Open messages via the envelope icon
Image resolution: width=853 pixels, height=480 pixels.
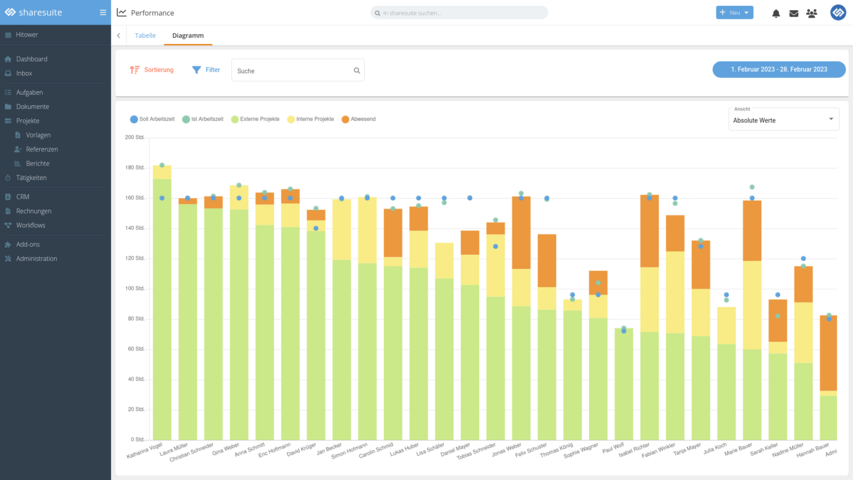794,13
